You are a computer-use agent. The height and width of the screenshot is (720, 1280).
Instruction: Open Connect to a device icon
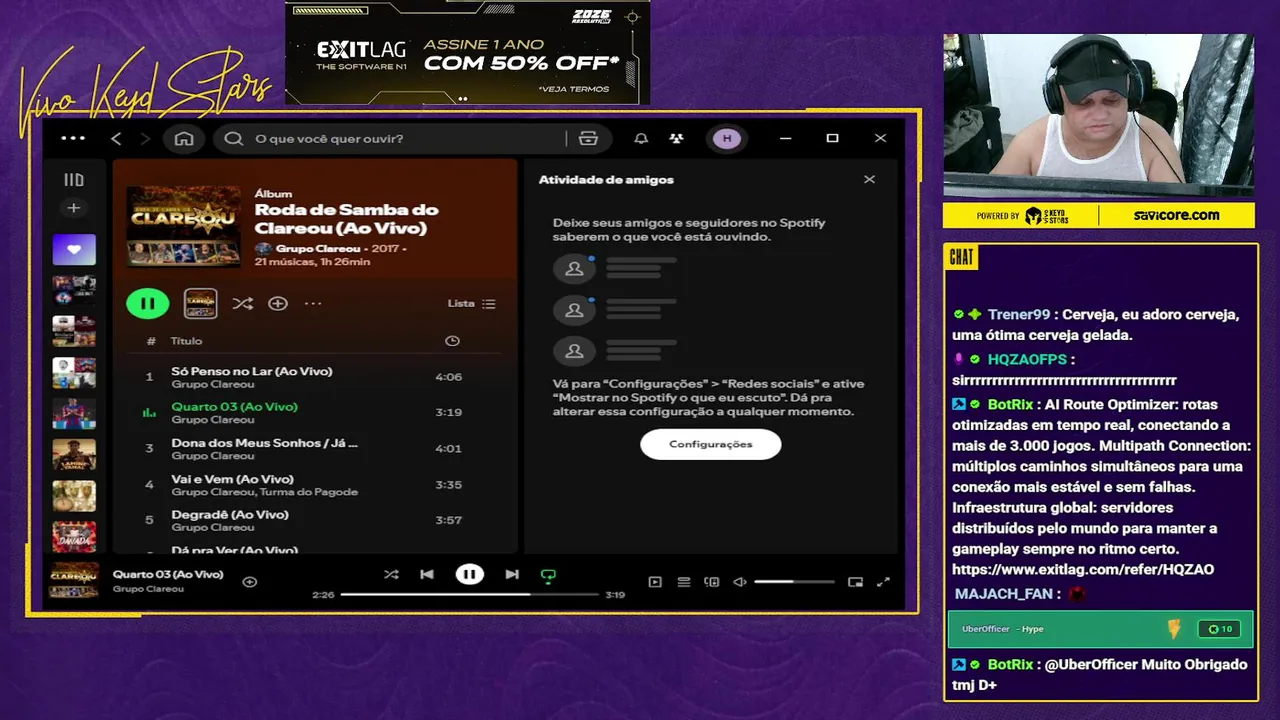pos(712,581)
